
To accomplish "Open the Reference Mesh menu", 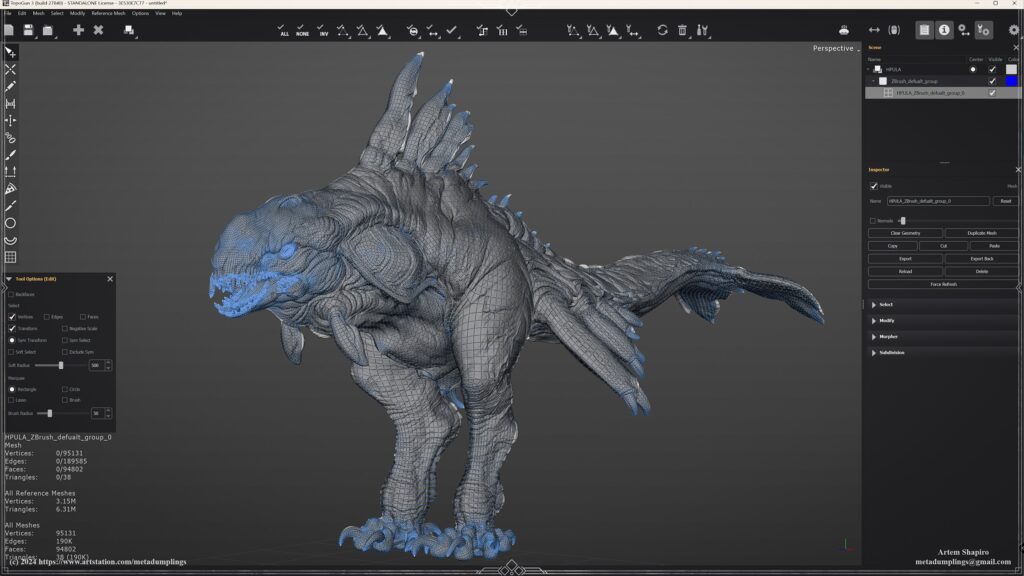I will point(108,13).
